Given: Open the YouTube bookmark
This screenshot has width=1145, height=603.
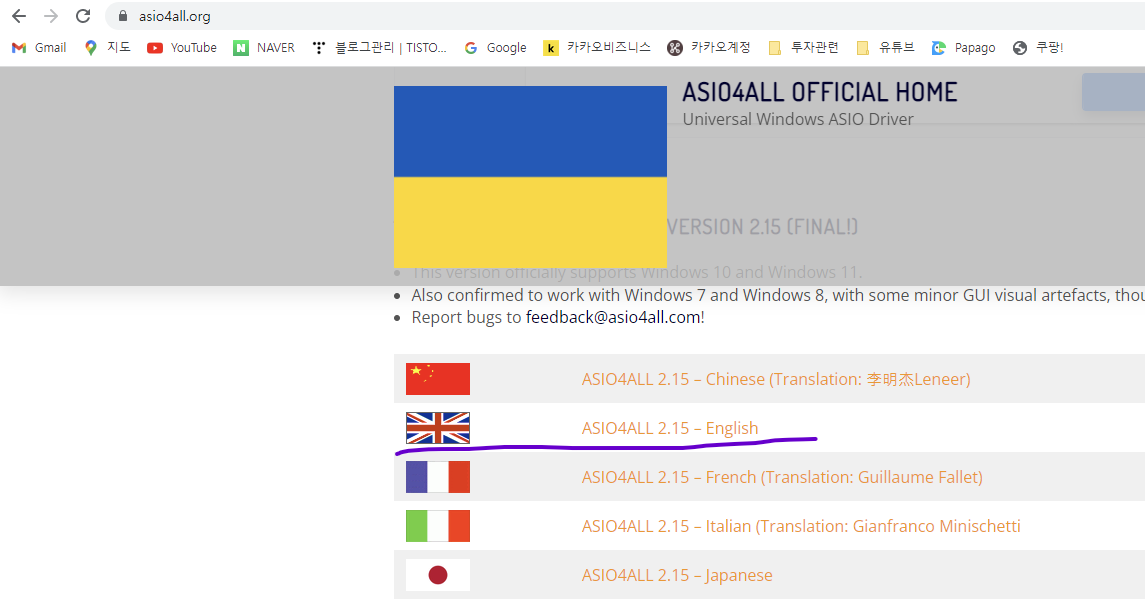Looking at the screenshot, I should point(182,47).
